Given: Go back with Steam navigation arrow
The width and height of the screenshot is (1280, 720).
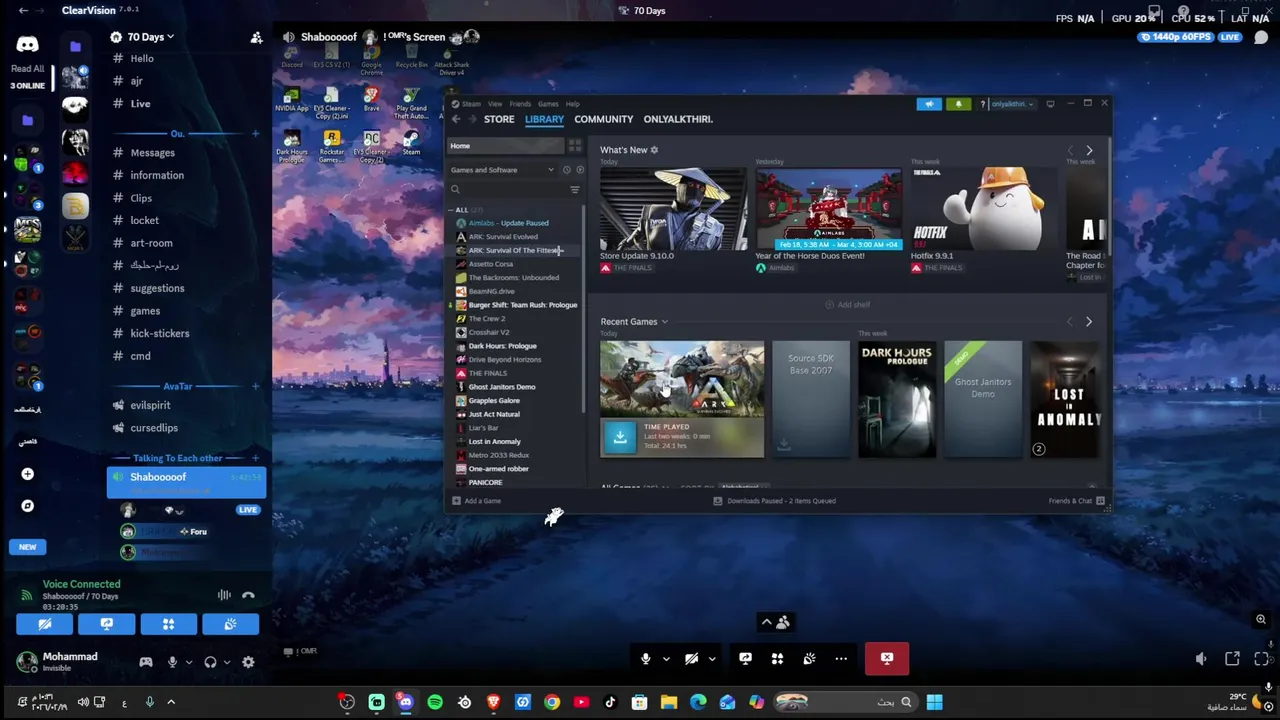Looking at the screenshot, I should point(456,119).
